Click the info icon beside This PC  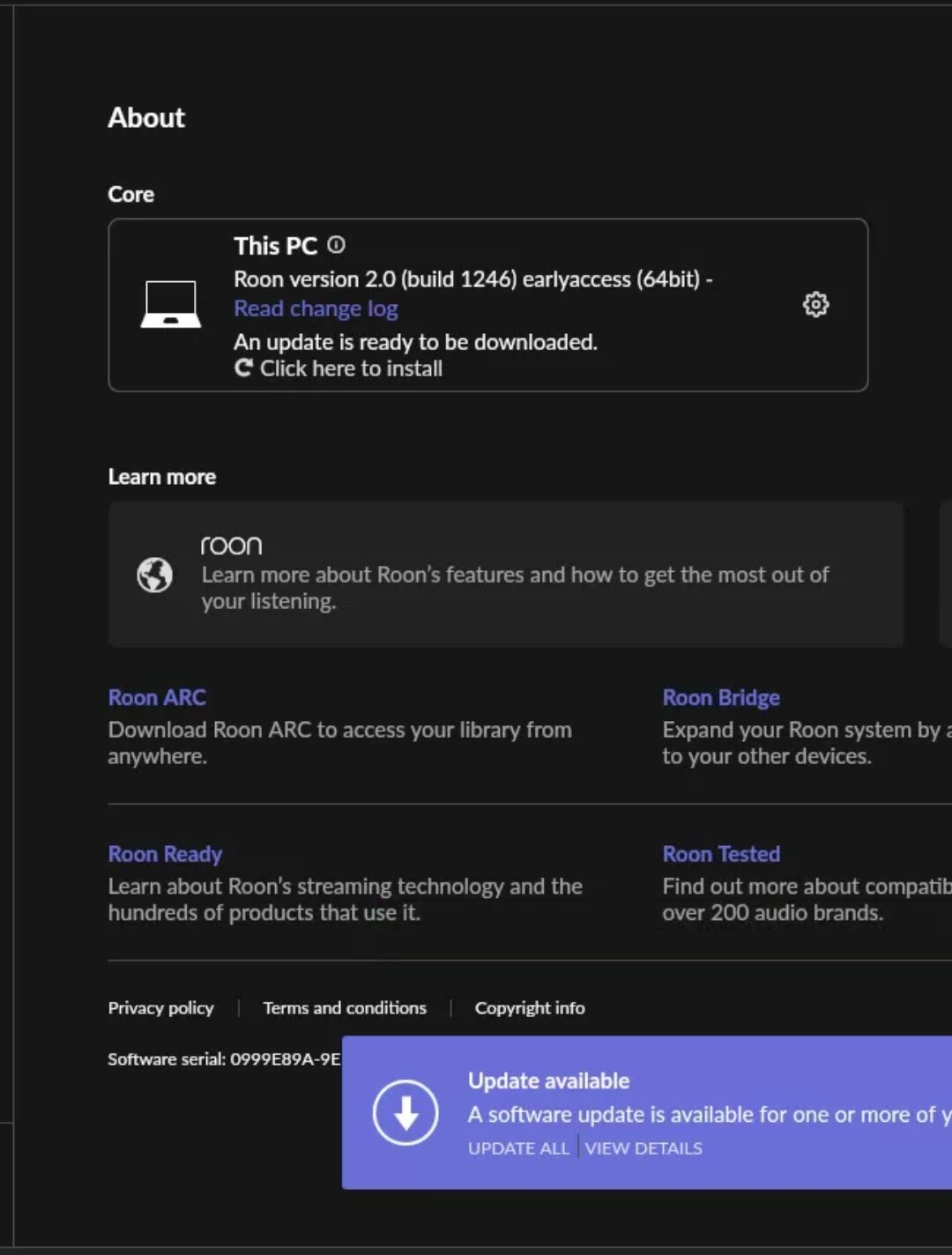point(336,245)
